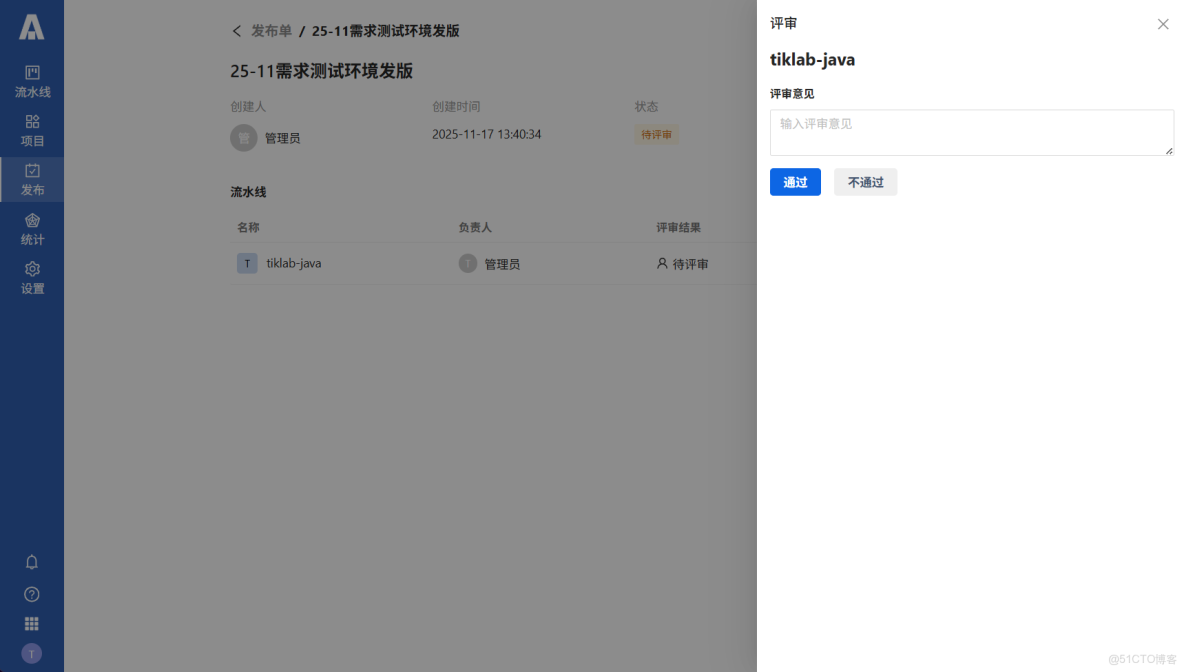Open the app grid icon in sidebar
The image size is (1184, 672).
(32, 623)
